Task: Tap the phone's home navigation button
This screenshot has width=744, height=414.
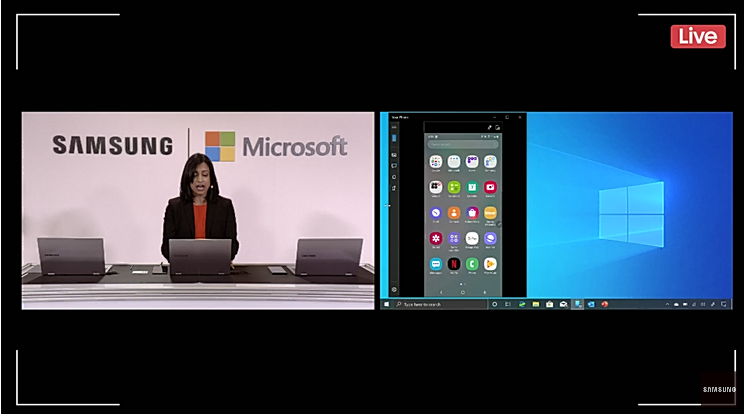Action: pos(463,292)
